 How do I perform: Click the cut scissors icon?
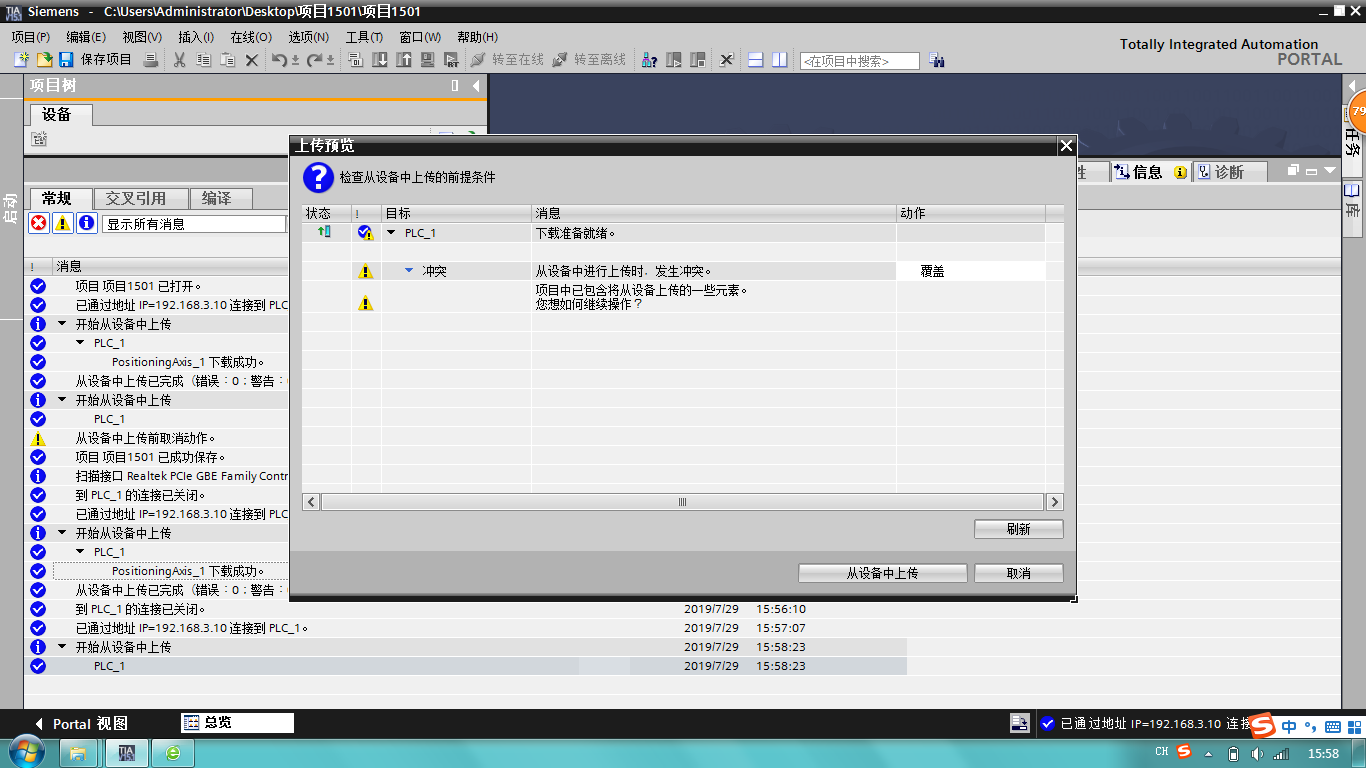[x=180, y=60]
